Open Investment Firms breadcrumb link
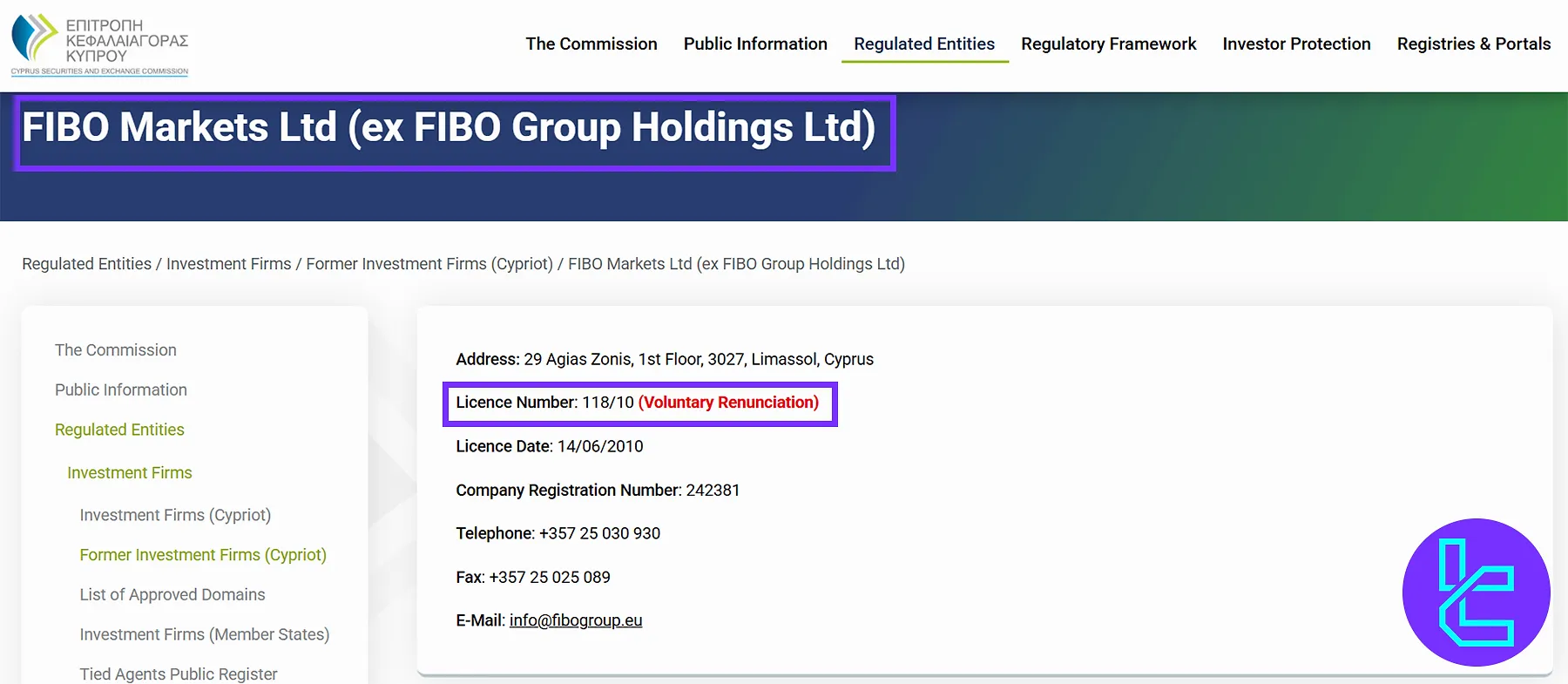Viewport: 1568px width, 684px height. [x=228, y=264]
